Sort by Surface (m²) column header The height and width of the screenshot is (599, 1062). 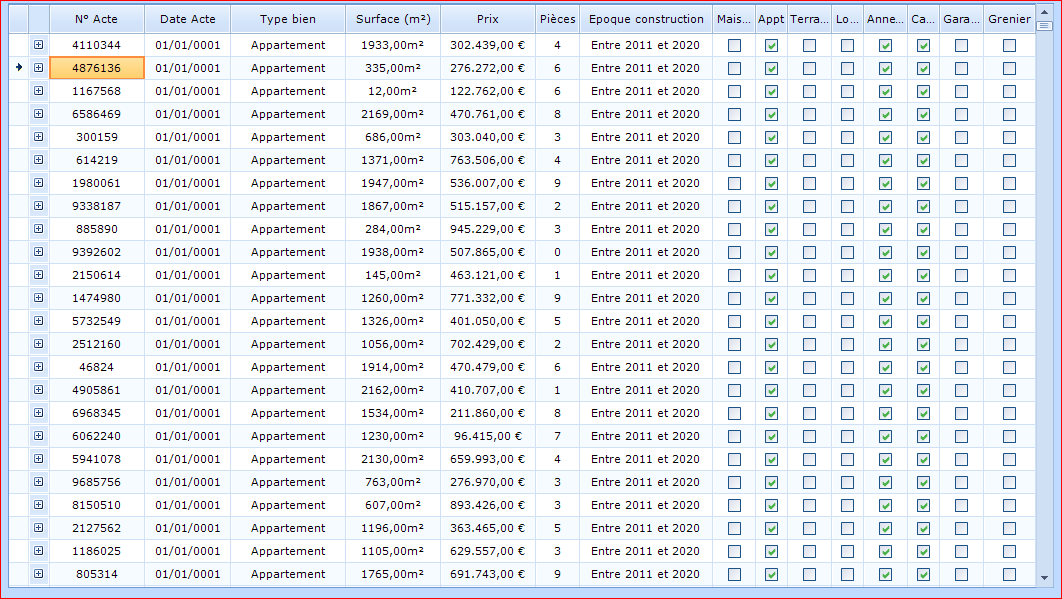(393, 19)
